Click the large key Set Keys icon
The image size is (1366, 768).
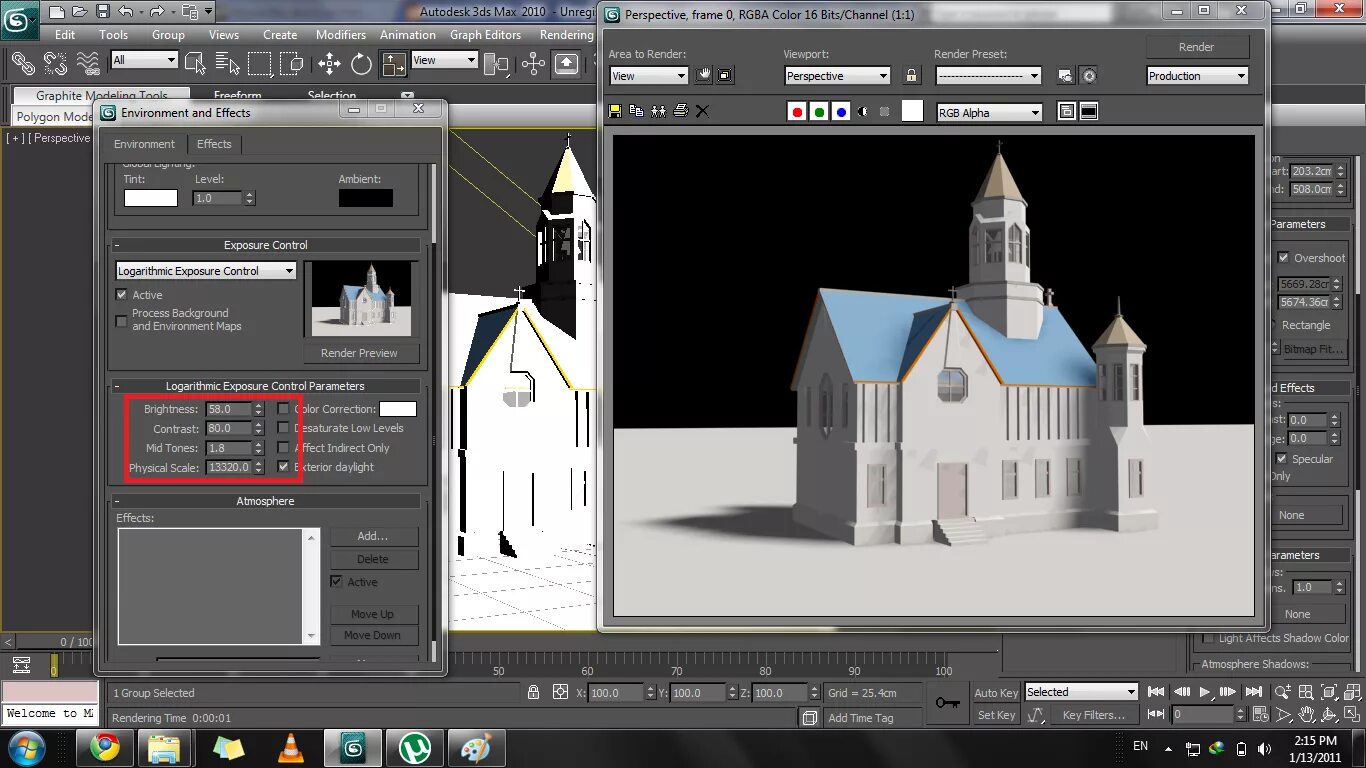click(947, 703)
